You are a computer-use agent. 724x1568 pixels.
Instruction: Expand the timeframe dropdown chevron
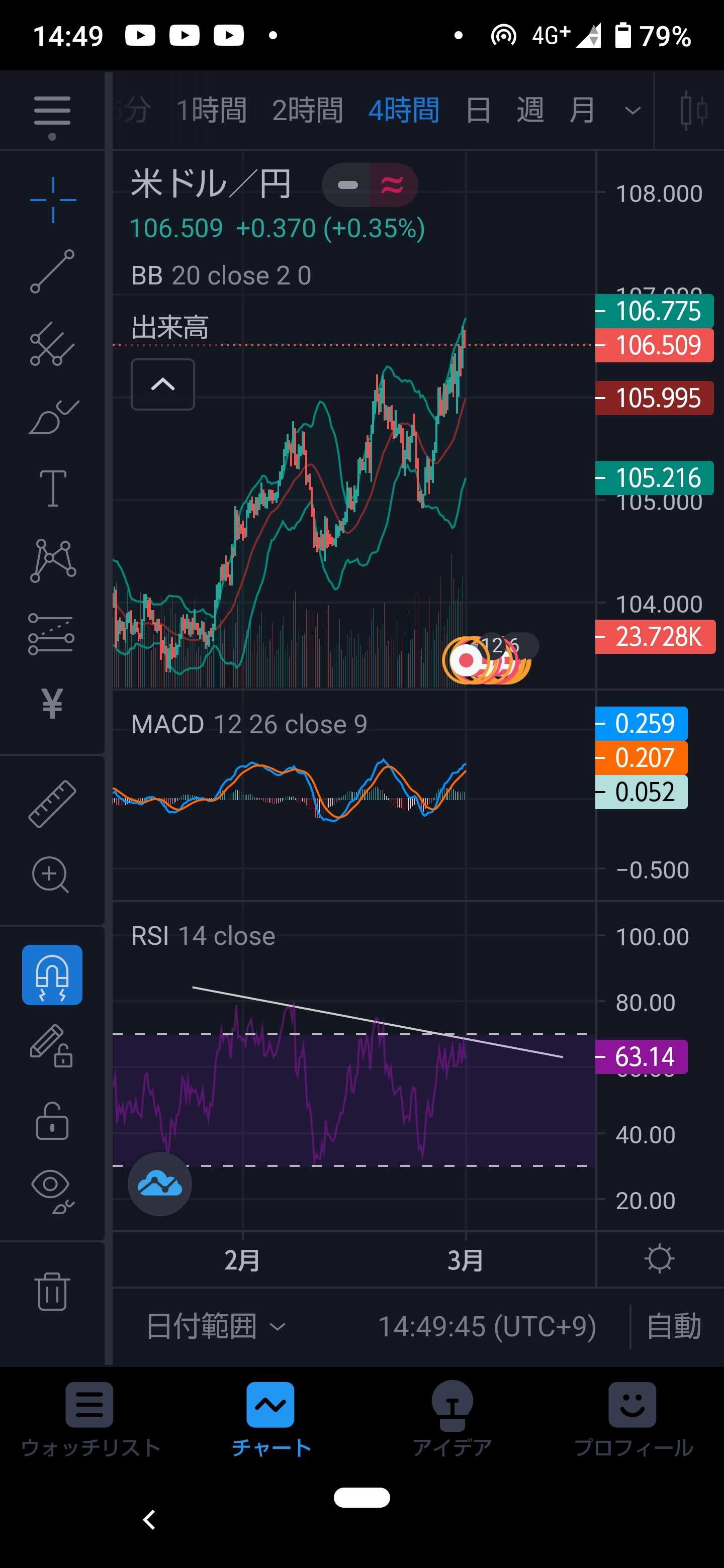pyautogui.click(x=632, y=111)
